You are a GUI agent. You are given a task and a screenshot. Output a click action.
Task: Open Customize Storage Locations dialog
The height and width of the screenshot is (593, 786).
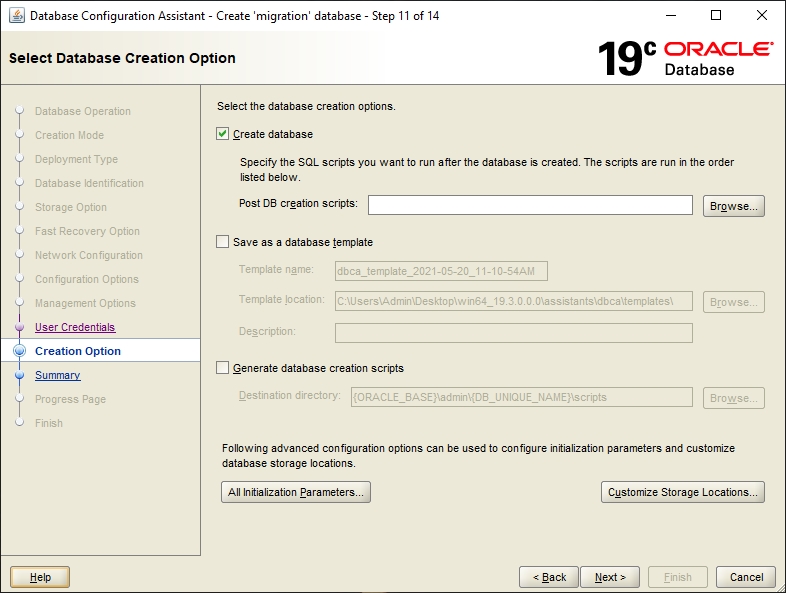tap(683, 492)
